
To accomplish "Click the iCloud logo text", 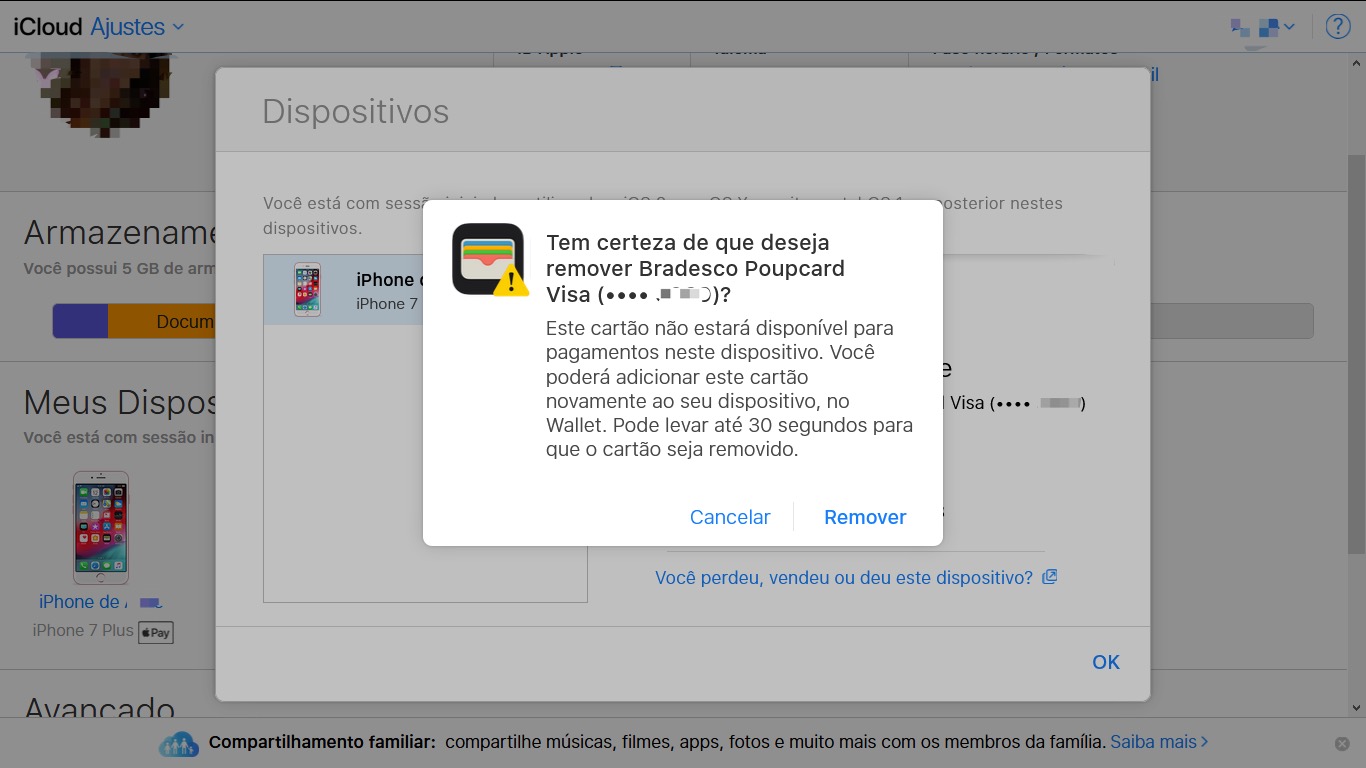I will point(47,27).
